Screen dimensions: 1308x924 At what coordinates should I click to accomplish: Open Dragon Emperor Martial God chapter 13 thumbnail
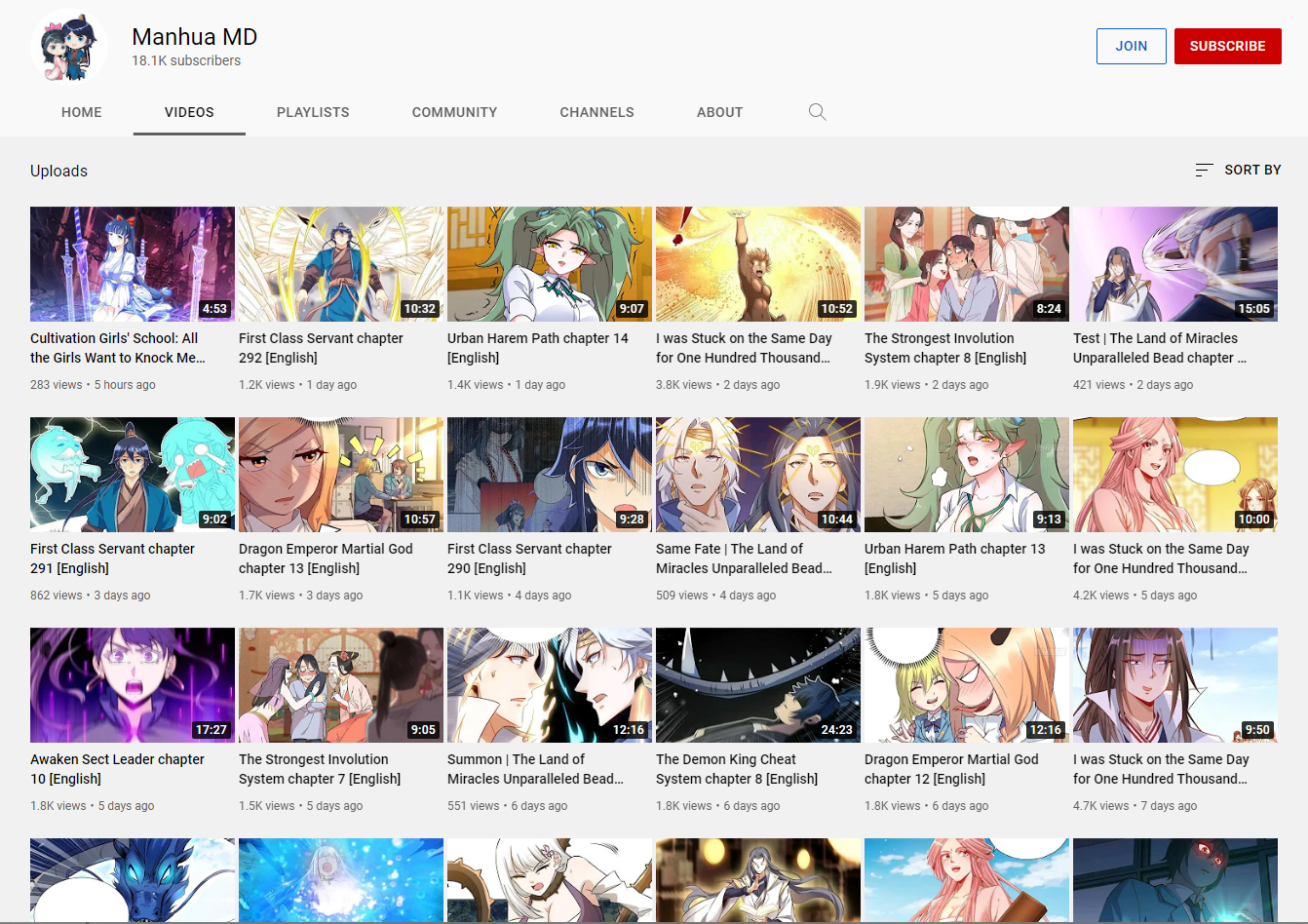tap(341, 475)
